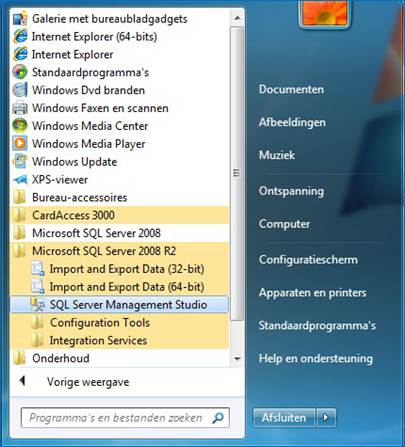Expand the Configuration Tools subfolder
Image resolution: width=405 pixels, height=447 pixels.
[120, 322]
